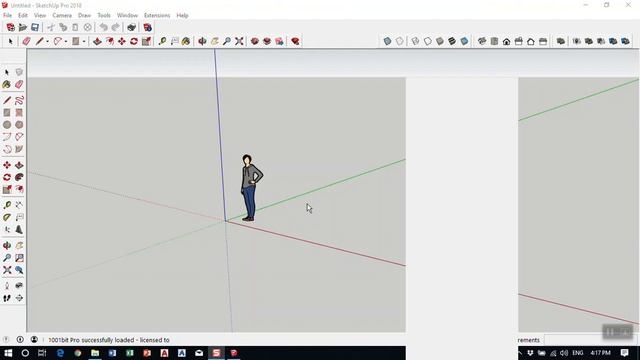Select the Paint Bucket tool in horizontal toolbar
640x360 pixels.
186,41
